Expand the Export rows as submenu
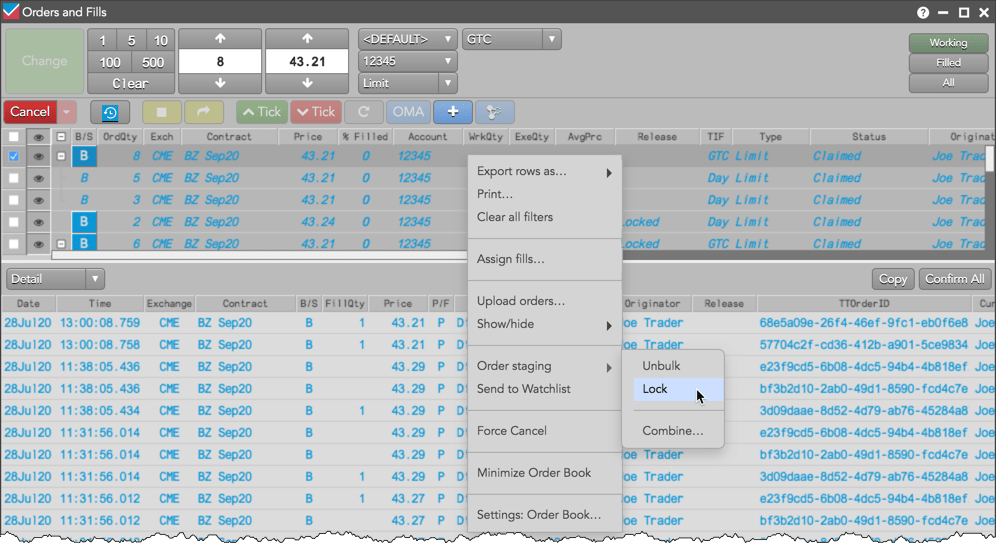Viewport: 996px width, 543px height. click(544, 171)
